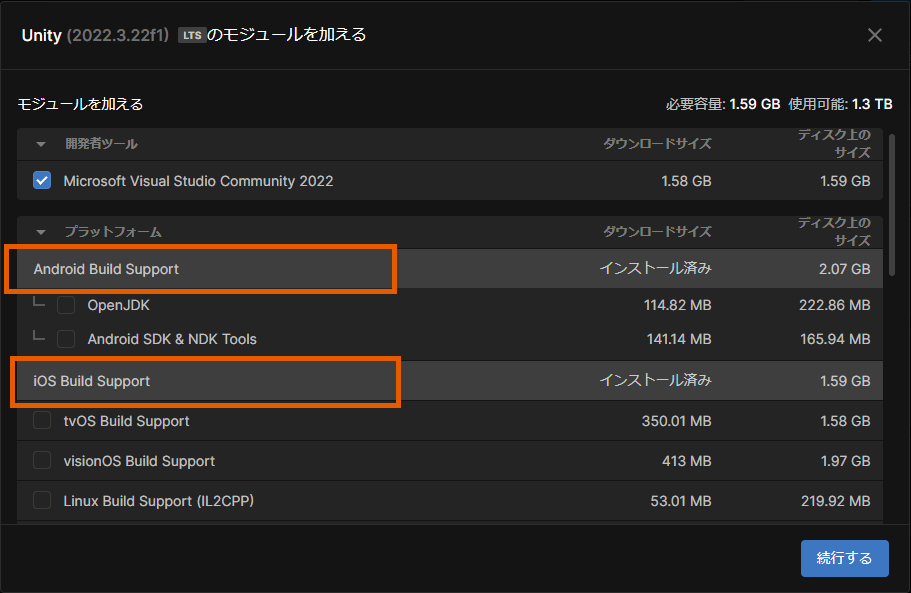
Task: Click the OpenJDK module label
Action: click(x=118, y=305)
